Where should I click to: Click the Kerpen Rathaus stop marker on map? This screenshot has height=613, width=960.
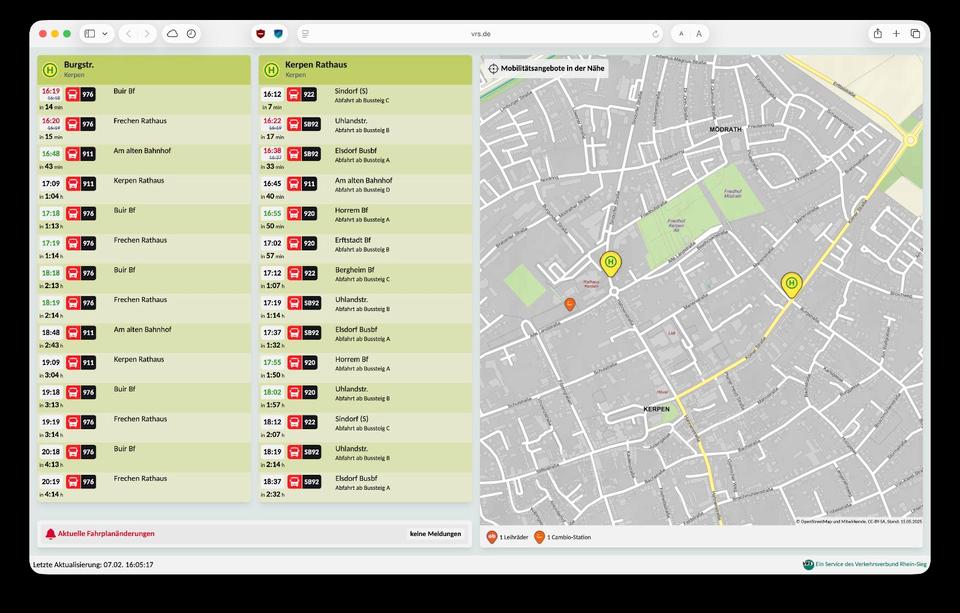pyautogui.click(x=610, y=263)
